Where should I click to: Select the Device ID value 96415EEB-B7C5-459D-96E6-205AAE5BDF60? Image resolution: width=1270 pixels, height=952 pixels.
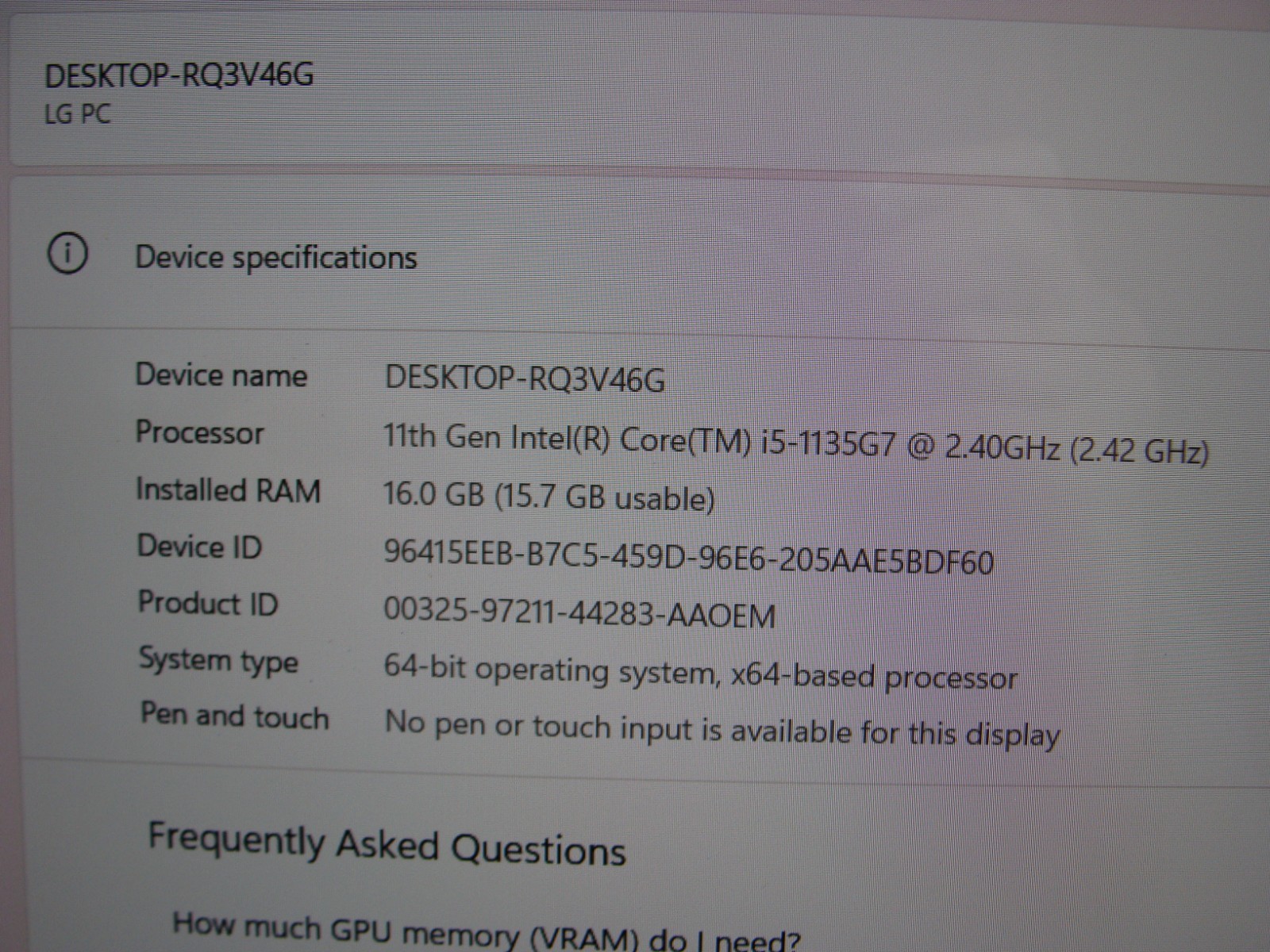pyautogui.click(x=688, y=556)
